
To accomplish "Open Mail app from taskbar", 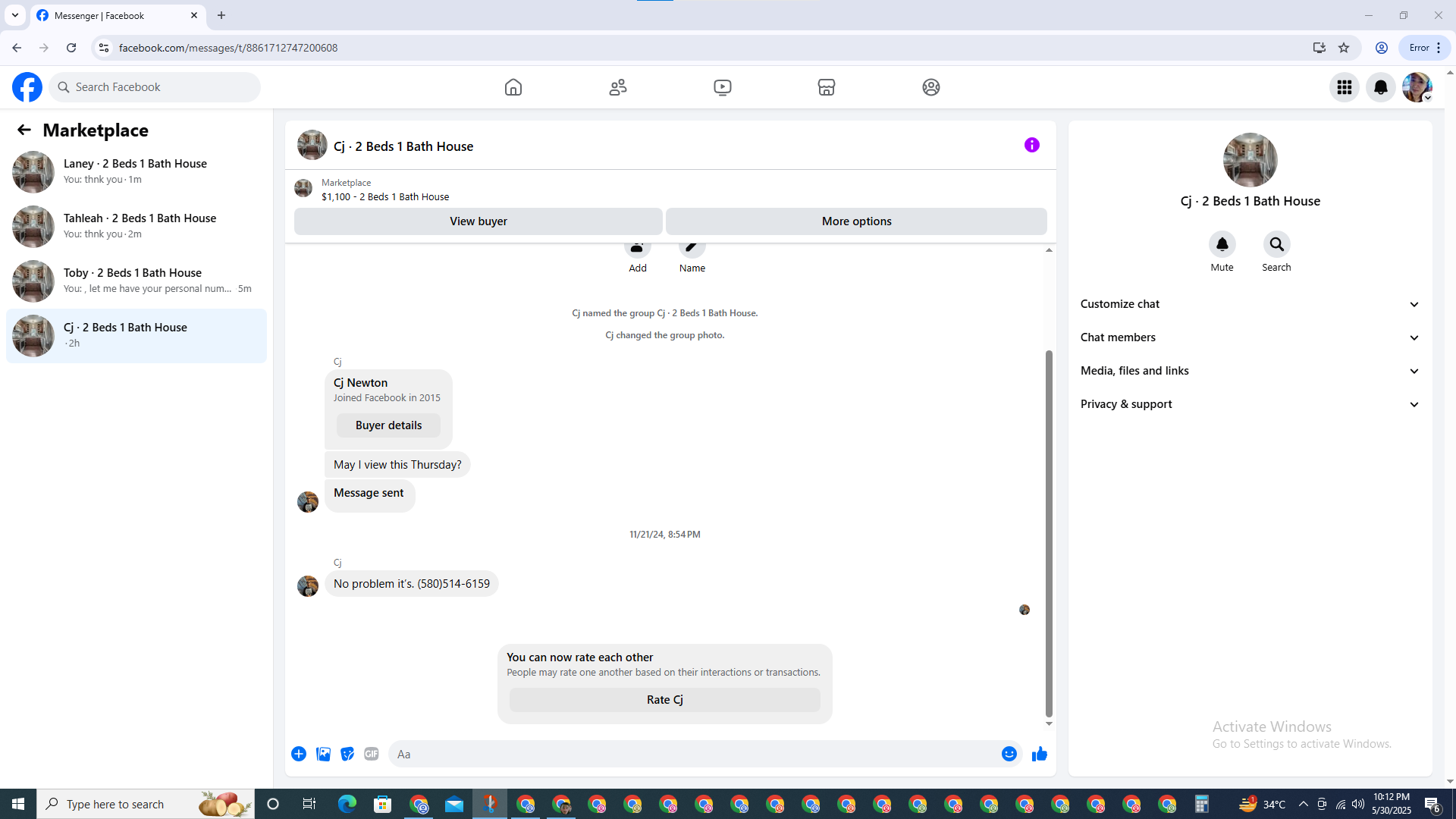I will (454, 804).
